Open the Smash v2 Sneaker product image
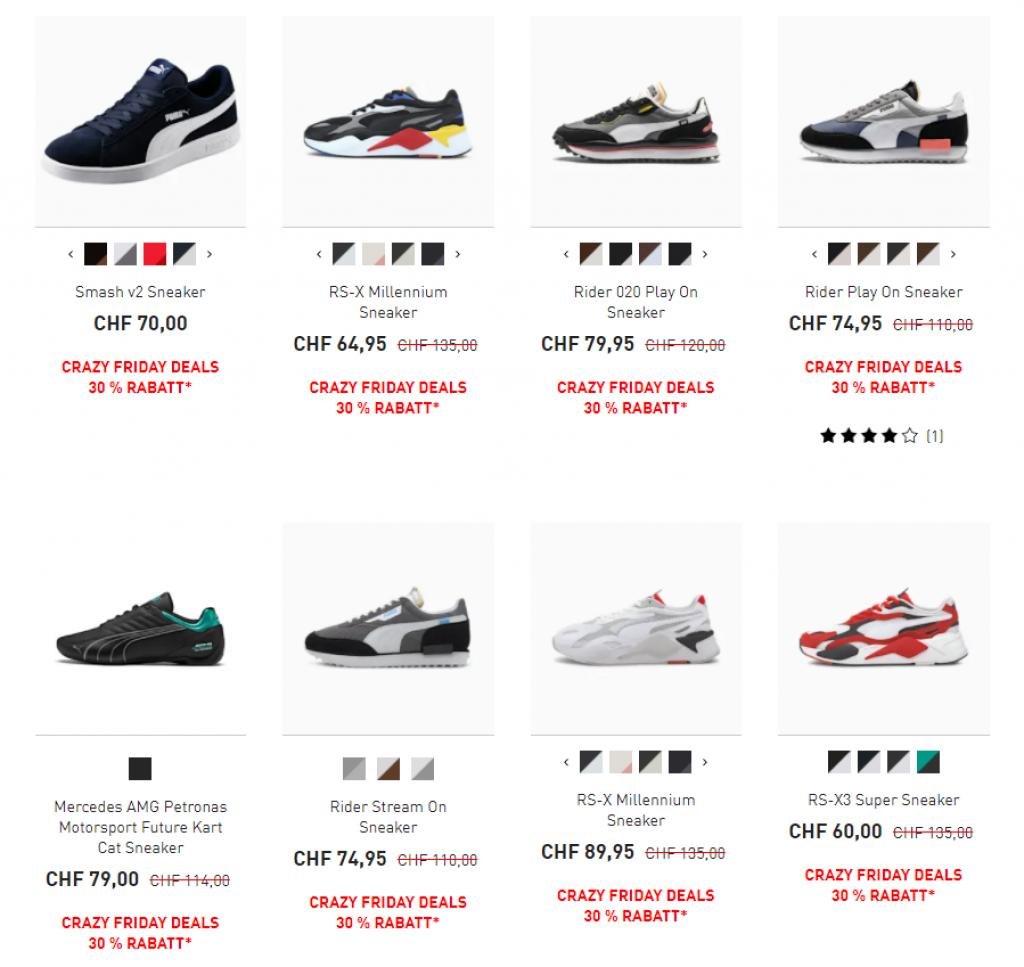 point(140,121)
